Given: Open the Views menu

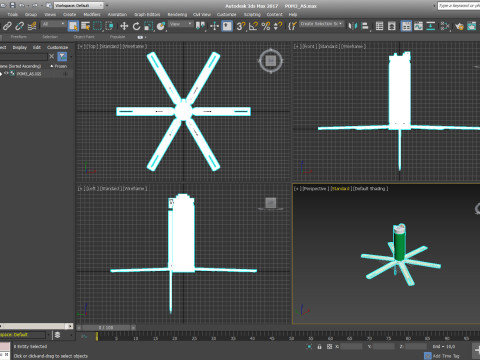Looking at the screenshot, I should (50, 15).
